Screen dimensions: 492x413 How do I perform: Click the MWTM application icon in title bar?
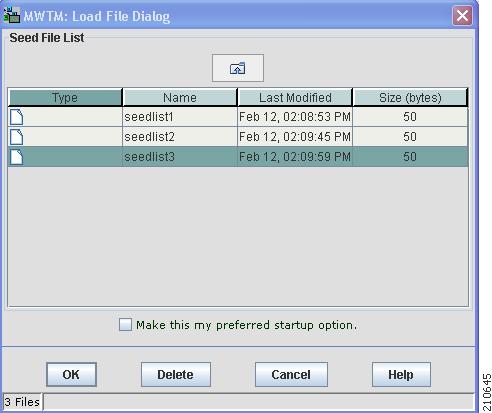(x=11, y=15)
